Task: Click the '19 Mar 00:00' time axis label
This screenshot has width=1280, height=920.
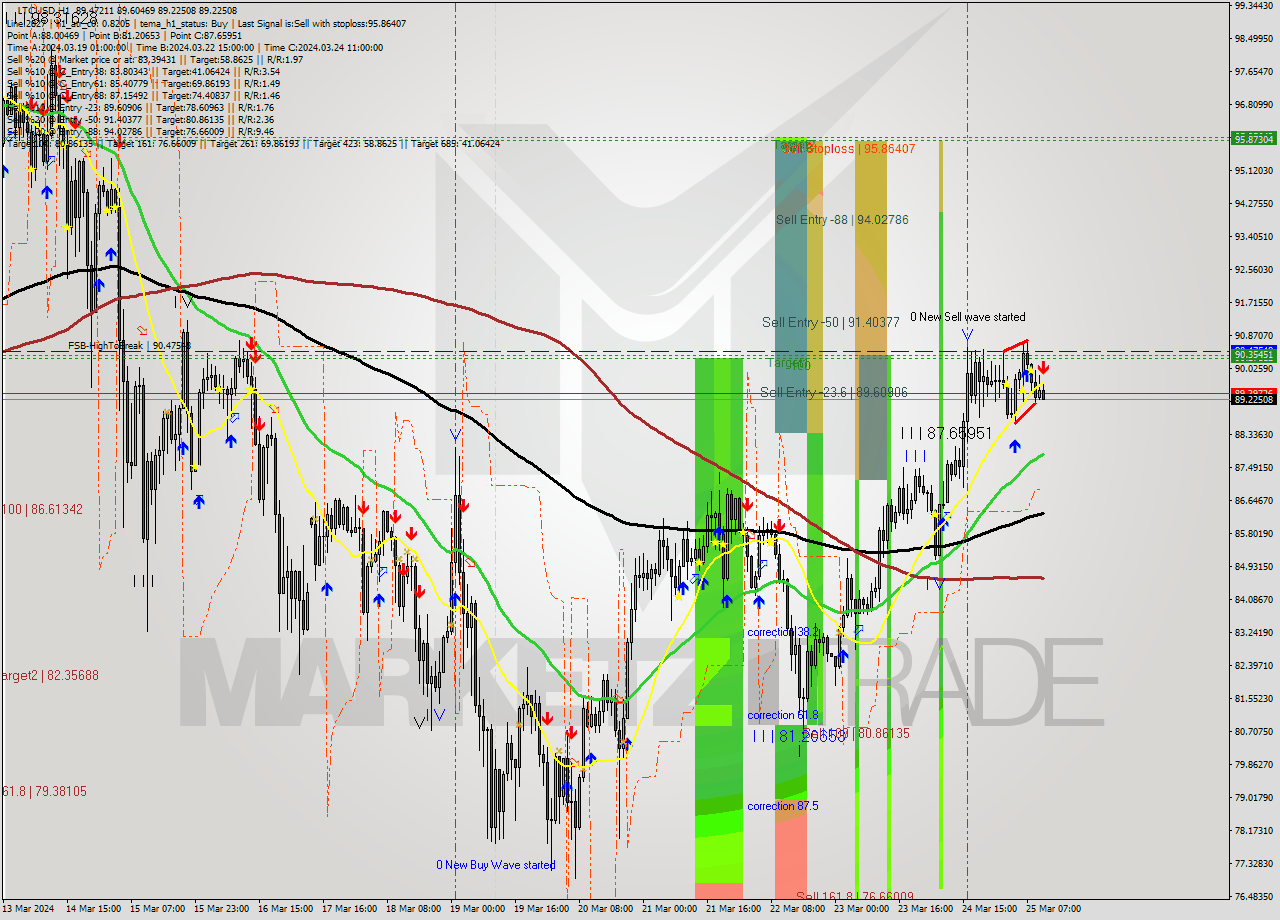Action: click(x=478, y=909)
